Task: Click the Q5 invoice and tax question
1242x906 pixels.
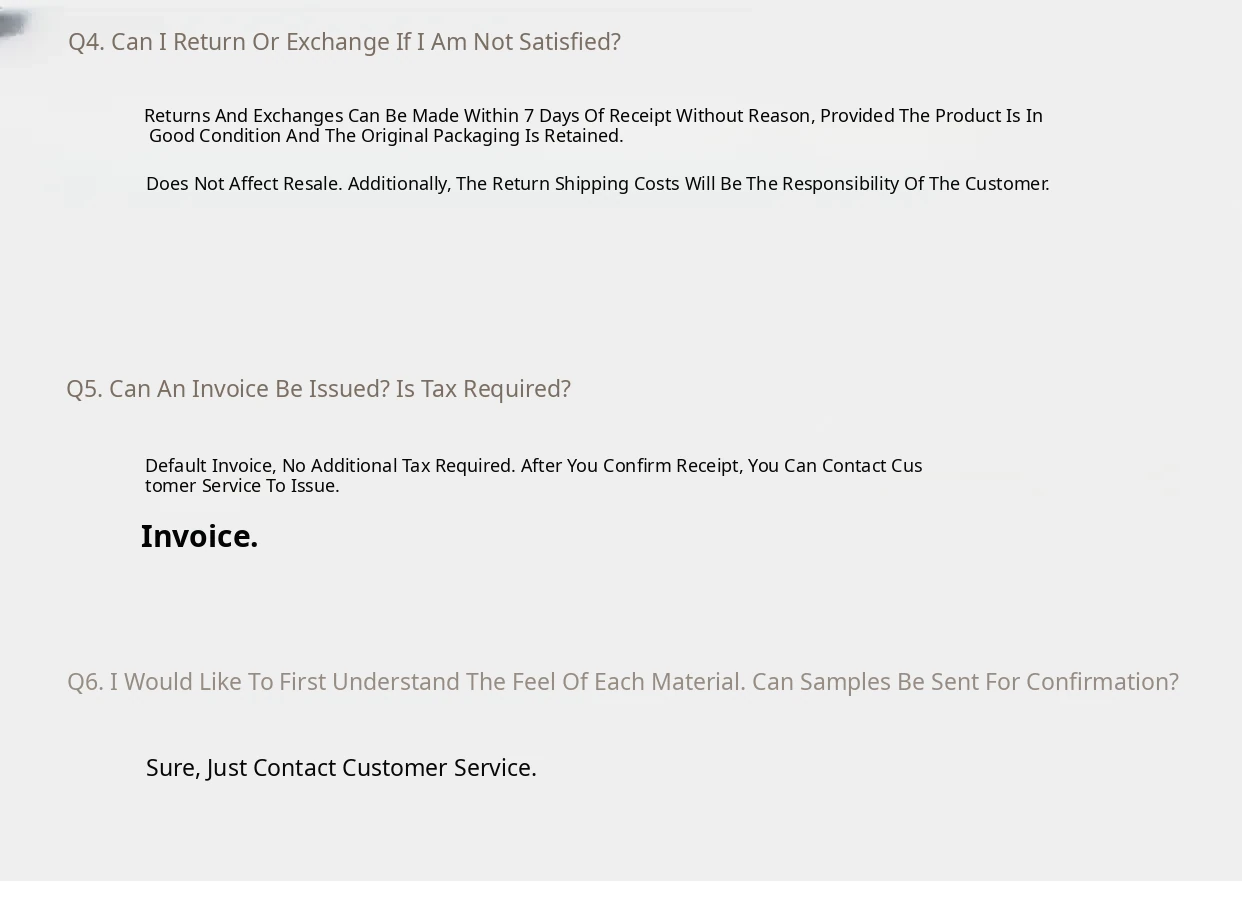Action: pyautogui.click(x=318, y=389)
